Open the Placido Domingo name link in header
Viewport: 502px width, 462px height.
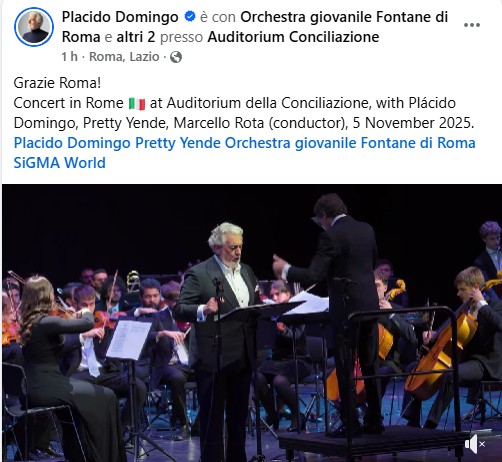point(120,17)
